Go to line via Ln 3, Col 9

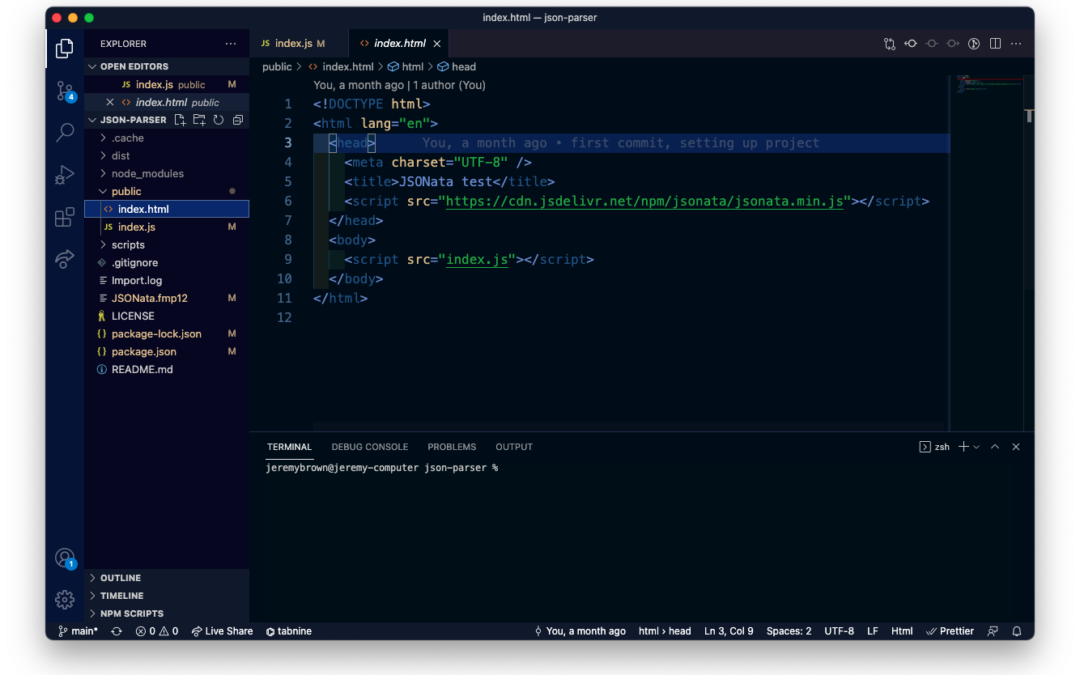pyautogui.click(x=729, y=632)
